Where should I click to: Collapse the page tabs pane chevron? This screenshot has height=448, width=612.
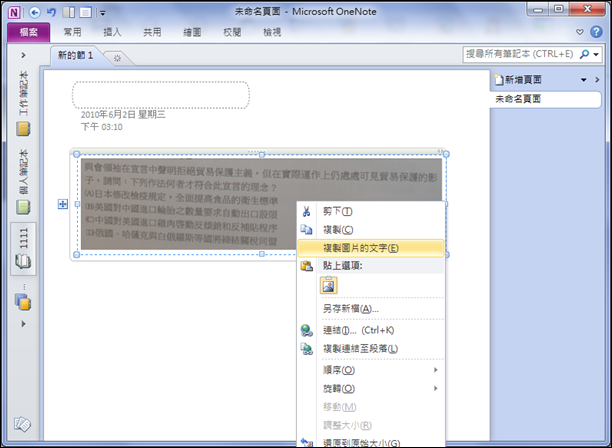(597, 80)
